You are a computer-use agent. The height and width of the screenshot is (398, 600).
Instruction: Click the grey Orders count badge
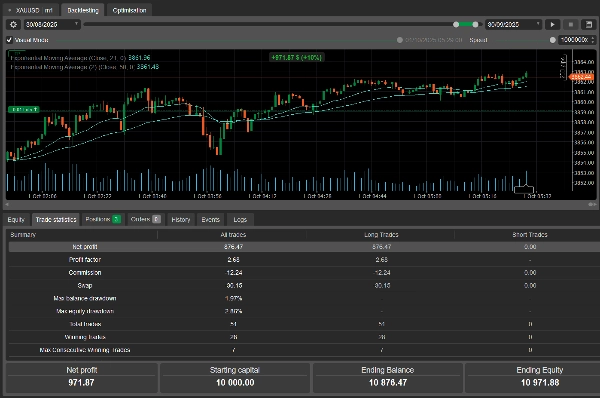point(157,219)
